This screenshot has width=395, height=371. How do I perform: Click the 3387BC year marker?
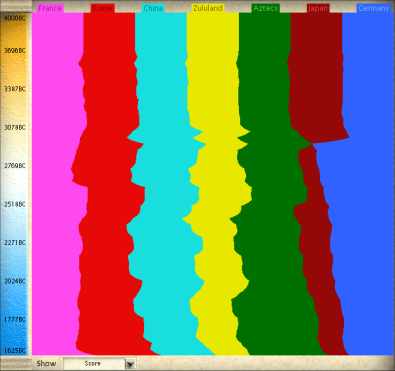(x=14, y=89)
